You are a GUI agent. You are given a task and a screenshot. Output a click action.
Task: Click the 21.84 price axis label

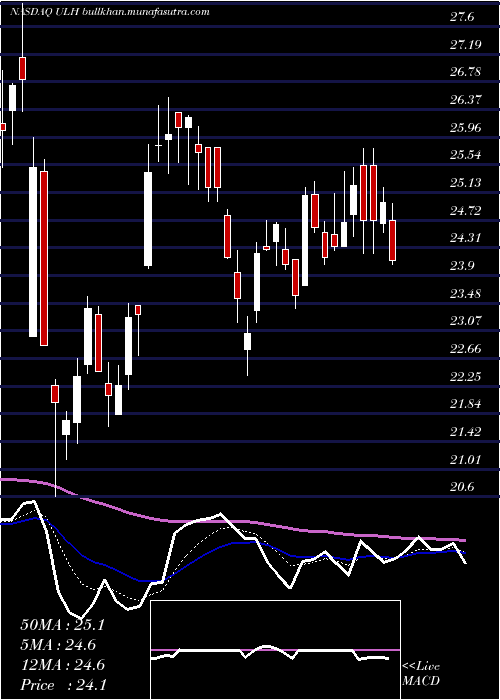click(466, 404)
